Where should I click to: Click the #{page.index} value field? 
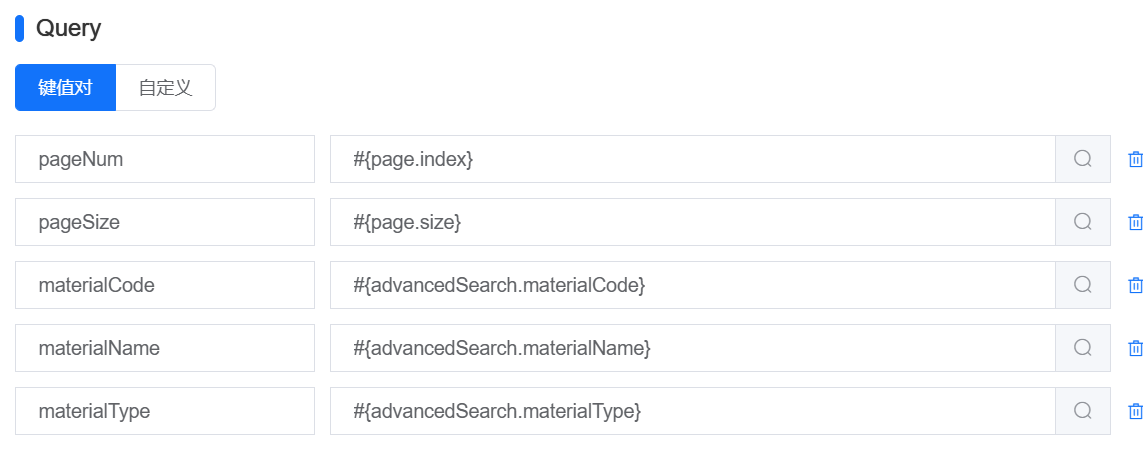(692, 159)
